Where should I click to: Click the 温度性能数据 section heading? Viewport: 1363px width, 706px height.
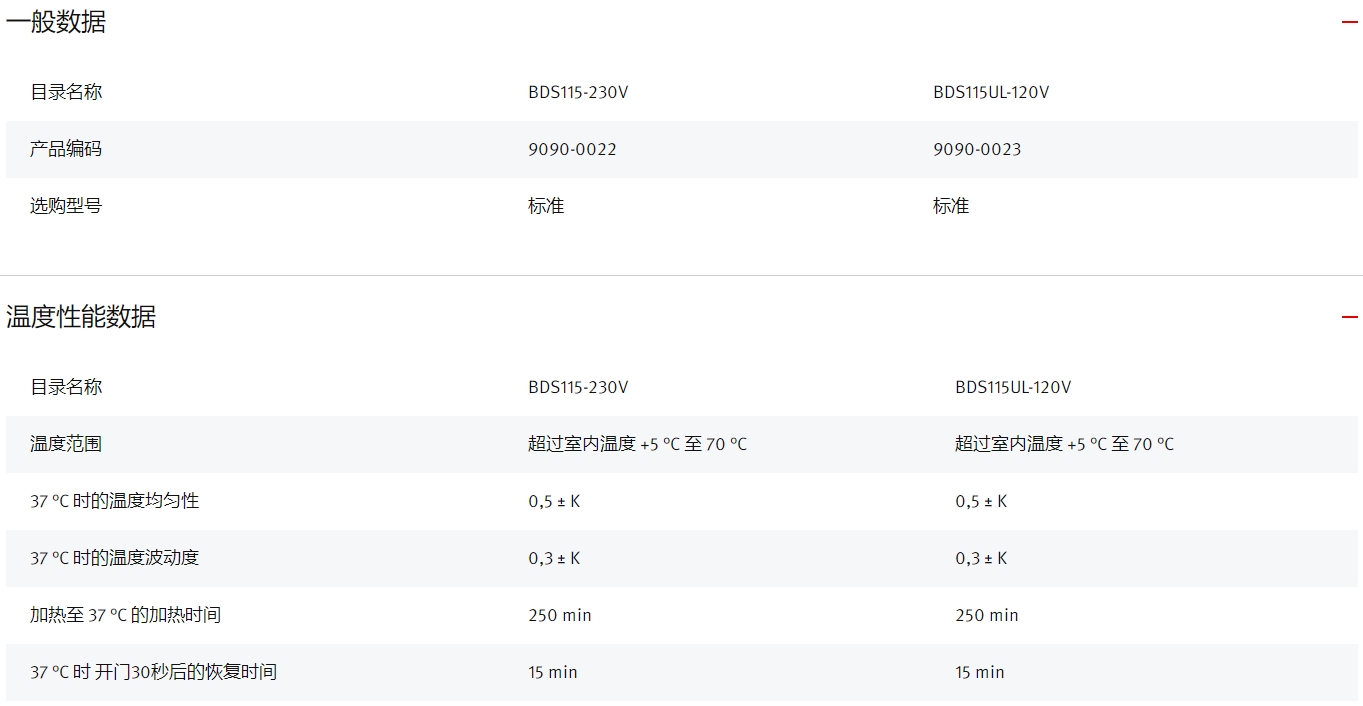click(x=81, y=317)
